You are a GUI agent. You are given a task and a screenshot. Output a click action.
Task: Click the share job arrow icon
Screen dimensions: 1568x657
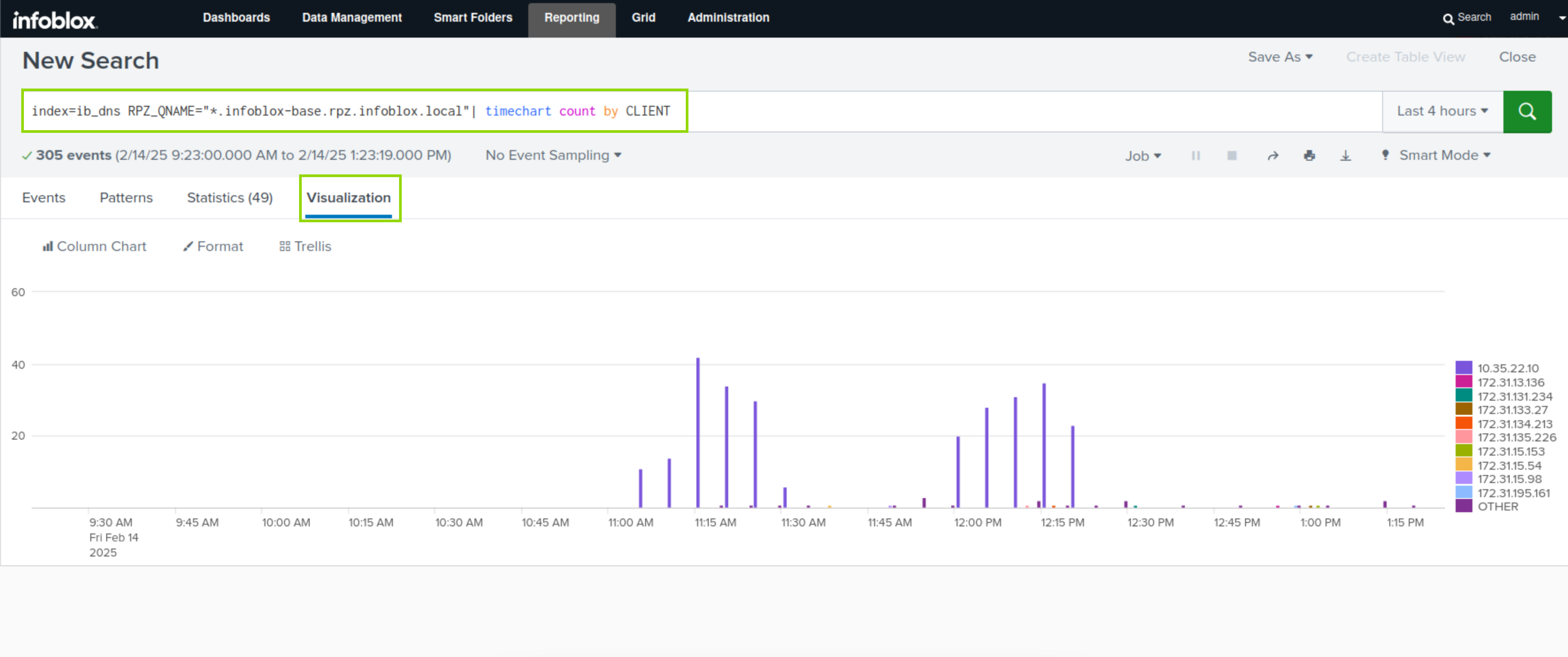tap(1273, 156)
